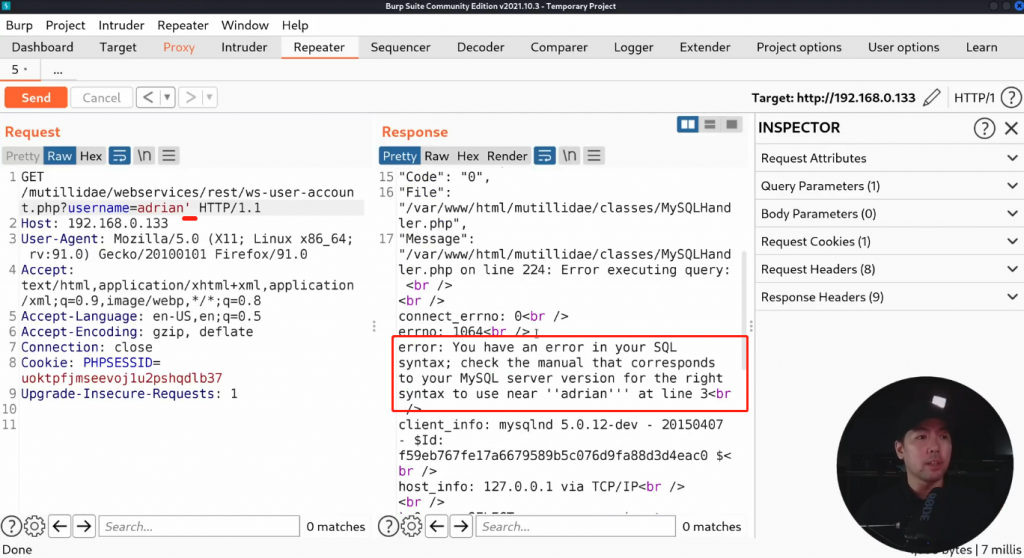1024x558 pixels.
Task: Open the User options tab
Action: click(x=903, y=47)
